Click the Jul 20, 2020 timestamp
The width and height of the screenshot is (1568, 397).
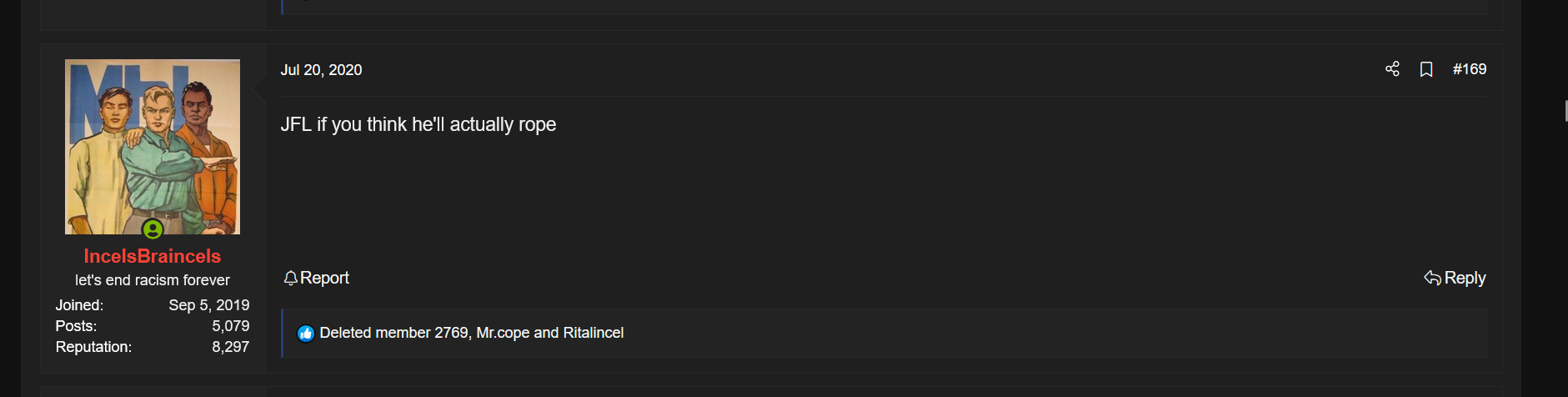click(x=321, y=70)
